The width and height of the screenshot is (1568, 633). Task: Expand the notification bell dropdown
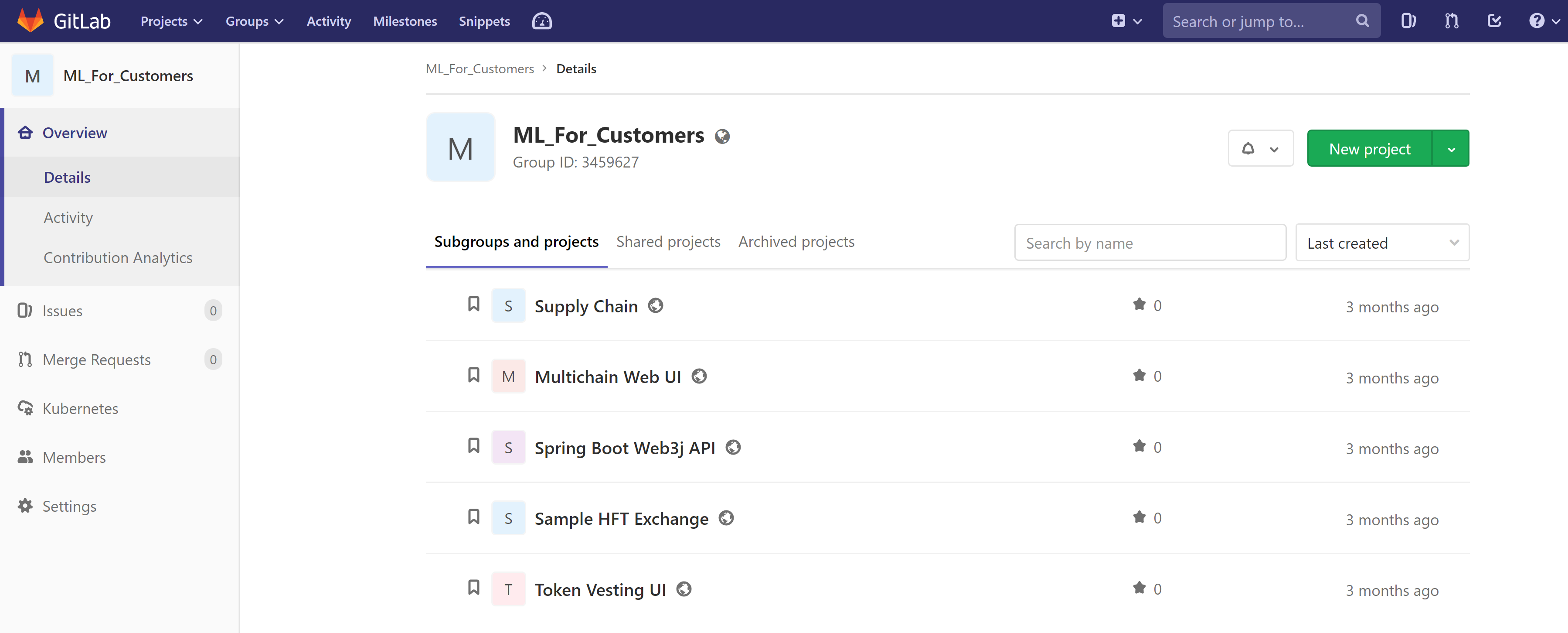click(1260, 148)
